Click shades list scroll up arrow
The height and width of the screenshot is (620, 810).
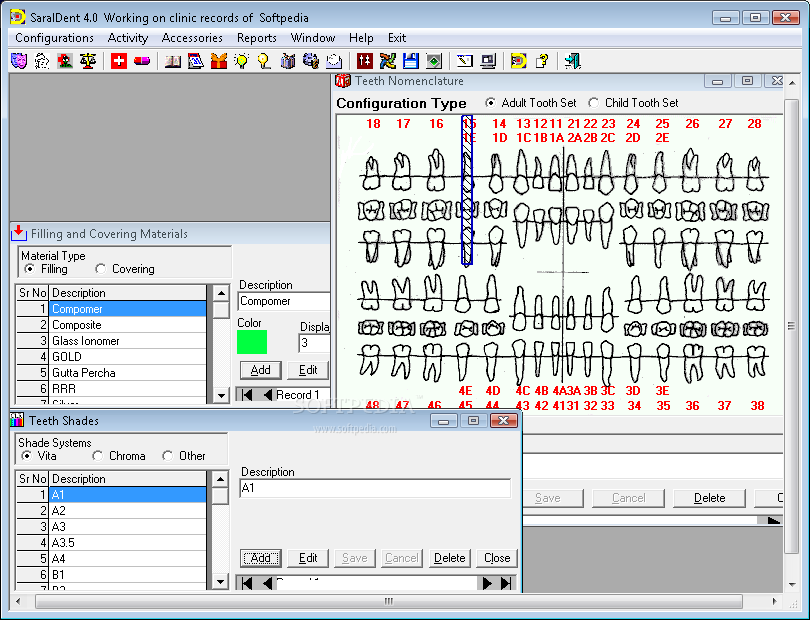[221, 479]
